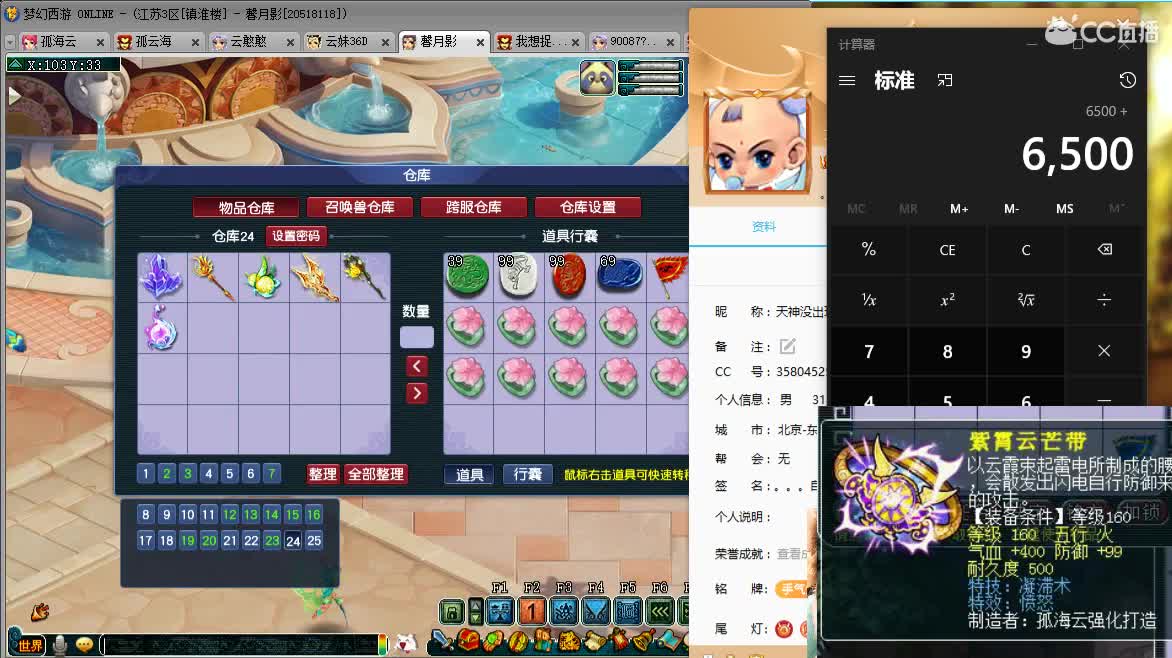This screenshot has height=658, width=1172.
Task: Select the pink swirl orb warehouse item
Action: click(161, 328)
